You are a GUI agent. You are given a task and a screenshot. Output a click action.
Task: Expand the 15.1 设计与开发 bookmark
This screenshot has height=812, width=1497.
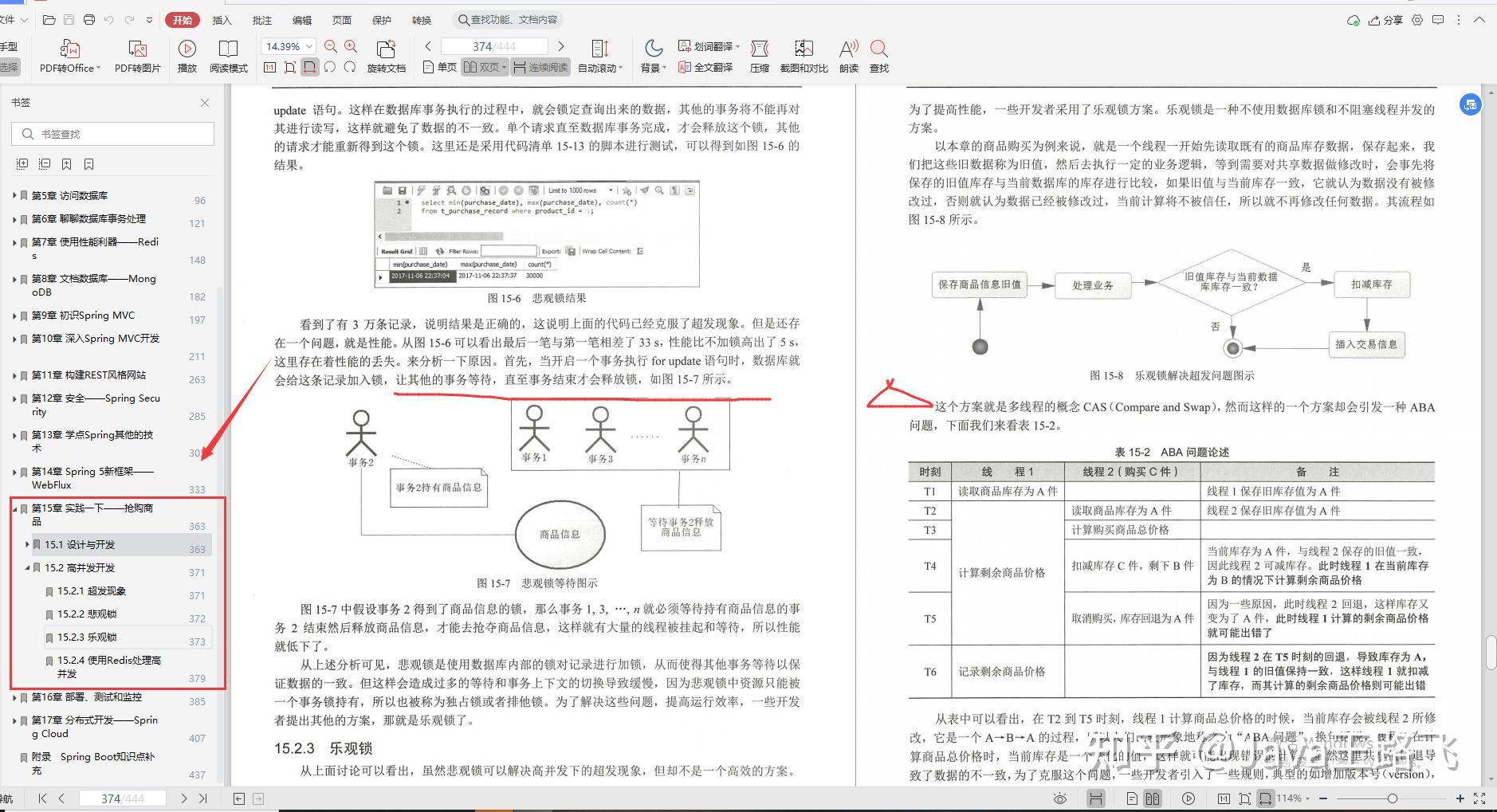27,545
